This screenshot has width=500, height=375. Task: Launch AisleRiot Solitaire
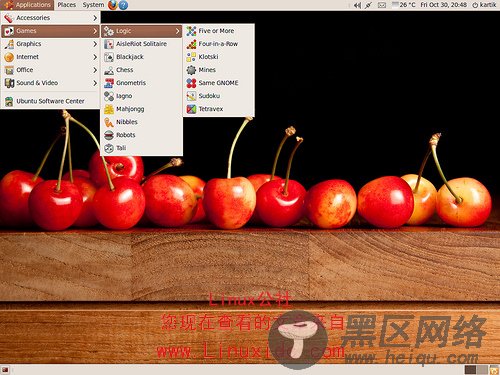(x=141, y=44)
